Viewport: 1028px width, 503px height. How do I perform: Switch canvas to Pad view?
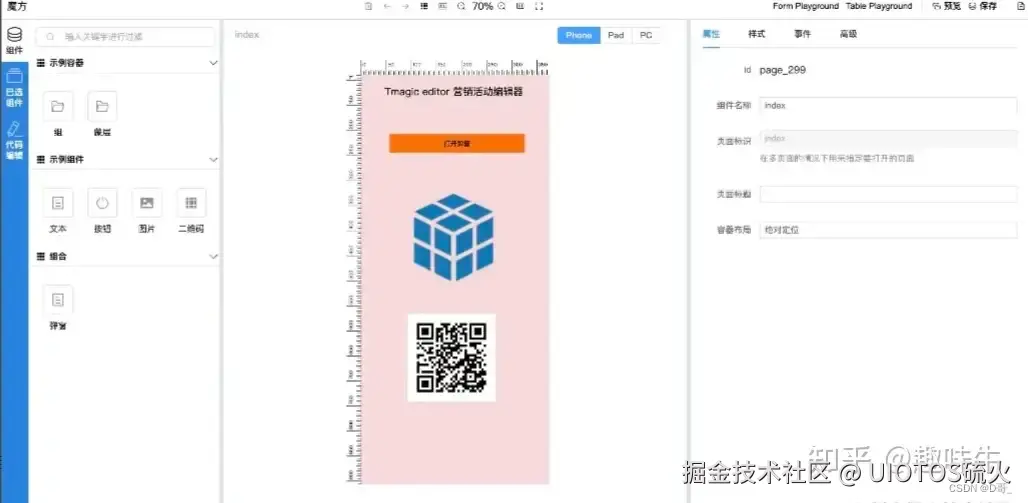click(616, 35)
